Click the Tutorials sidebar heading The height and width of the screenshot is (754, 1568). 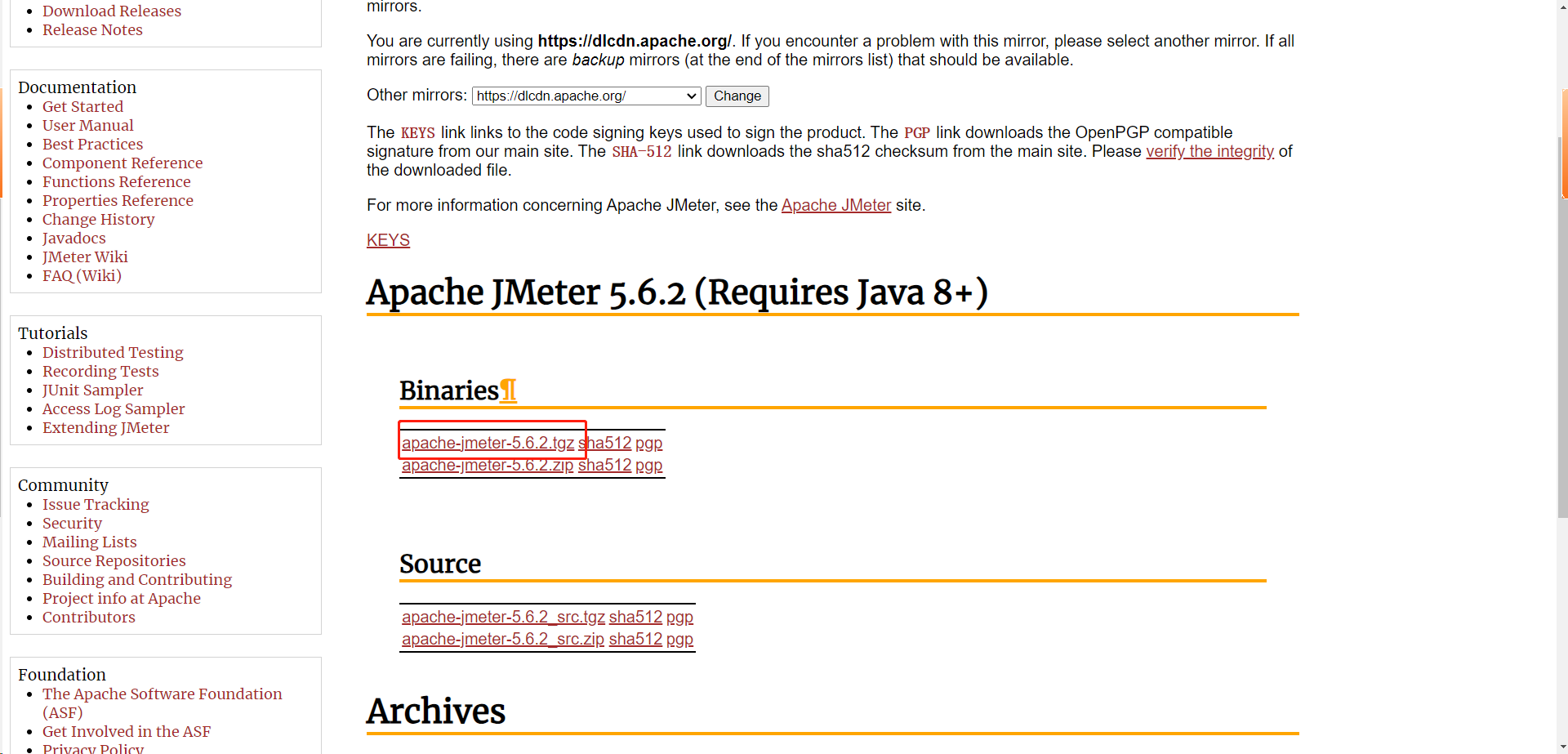pos(52,333)
